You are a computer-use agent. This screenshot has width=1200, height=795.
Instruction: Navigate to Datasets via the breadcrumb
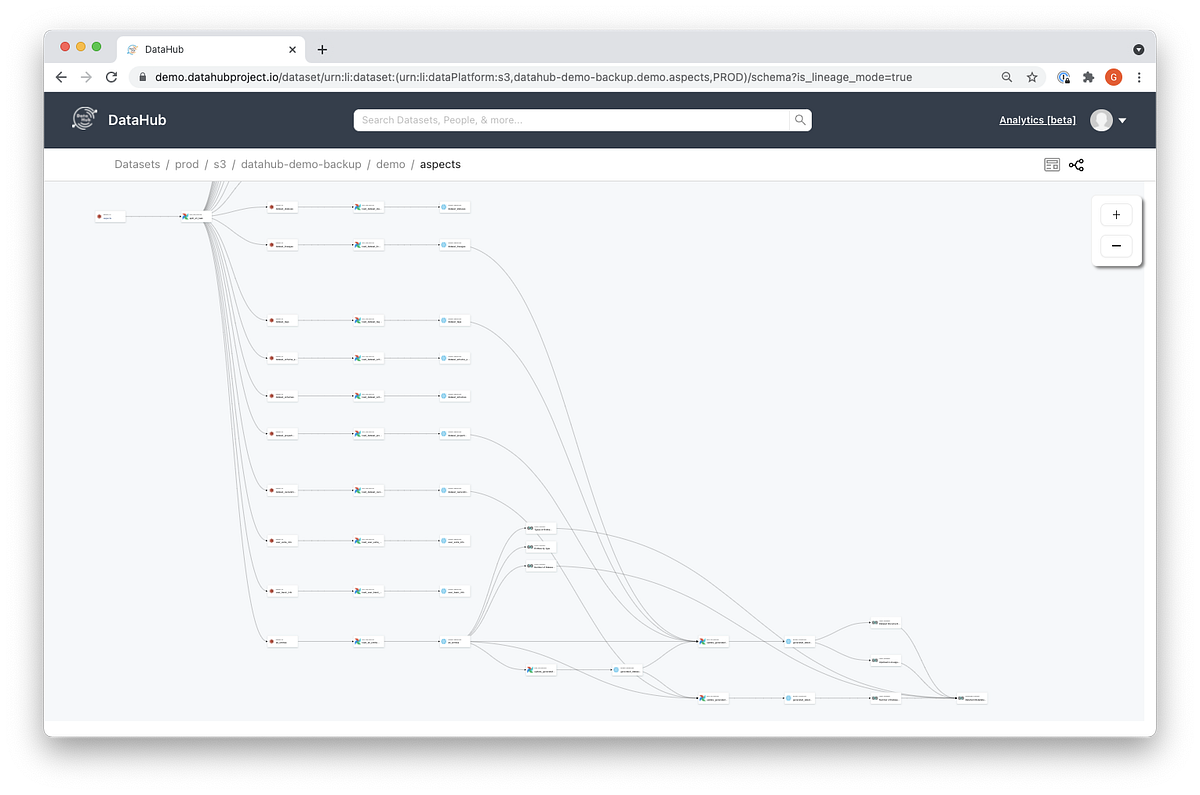[137, 164]
